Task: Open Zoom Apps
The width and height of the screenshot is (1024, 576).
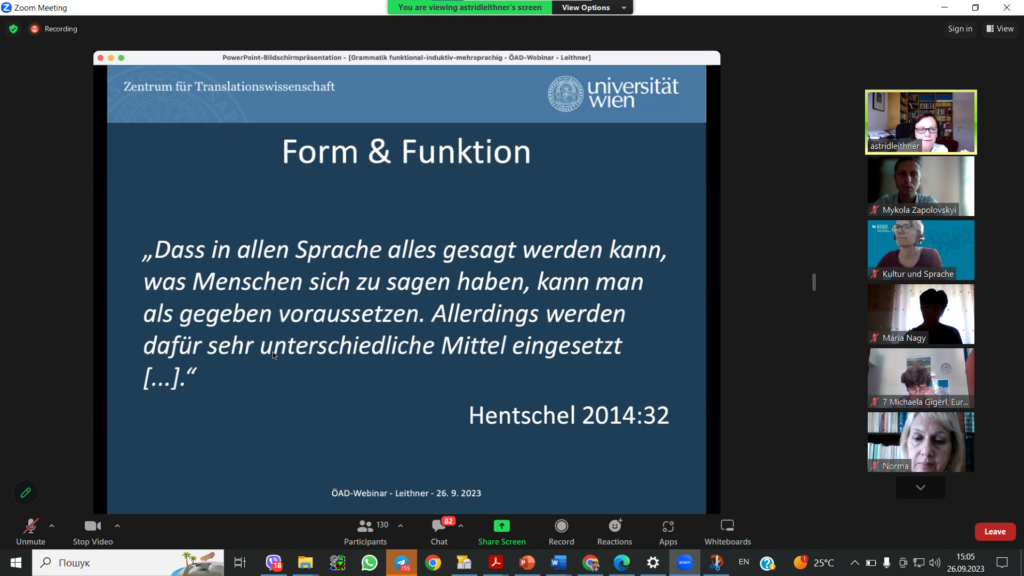Action: [668, 532]
